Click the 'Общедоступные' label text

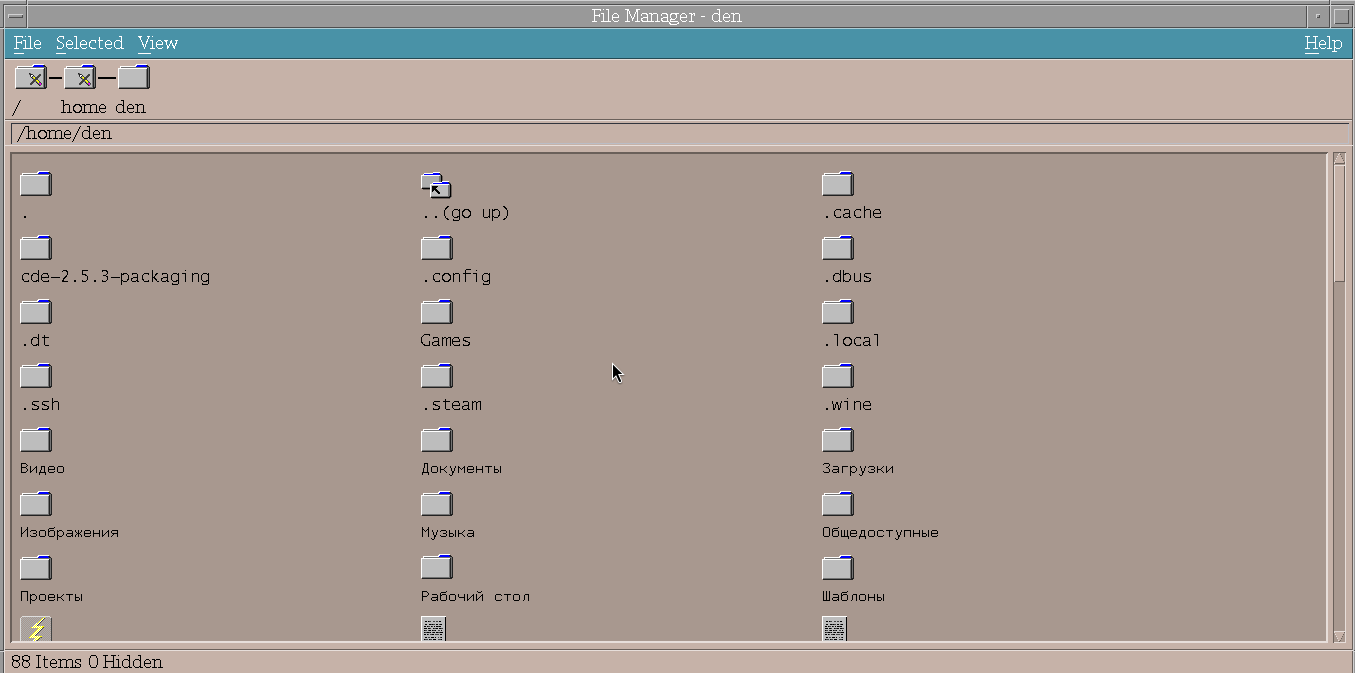click(880, 533)
